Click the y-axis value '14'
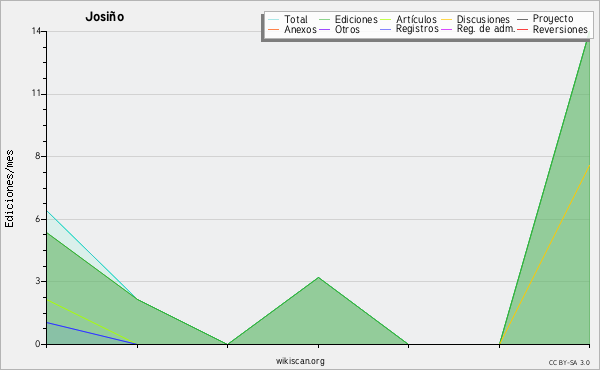This screenshot has height=370, width=600. (36, 31)
